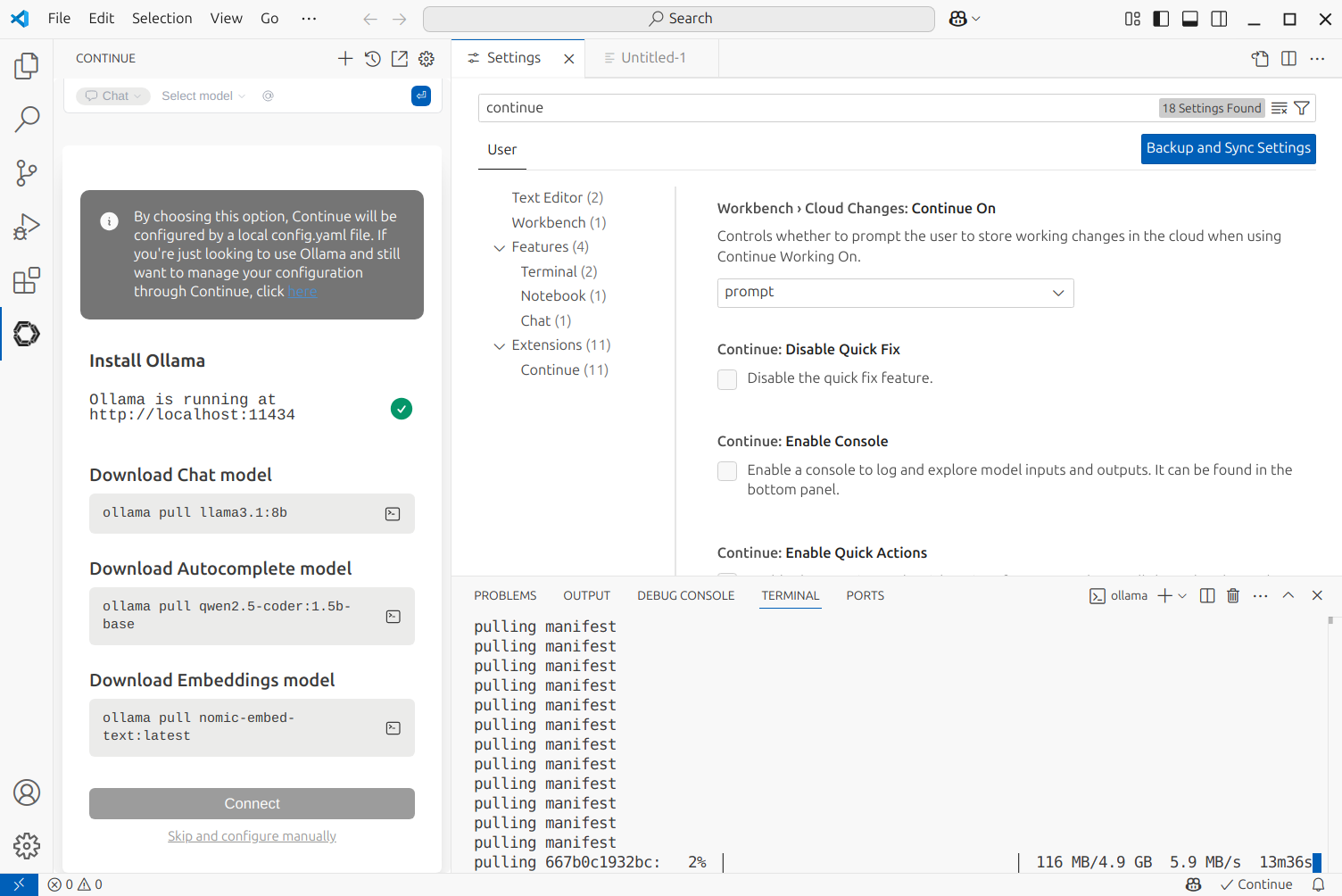1342x896 pixels.
Task: Click the @ context icon in chat input
Action: [268, 95]
